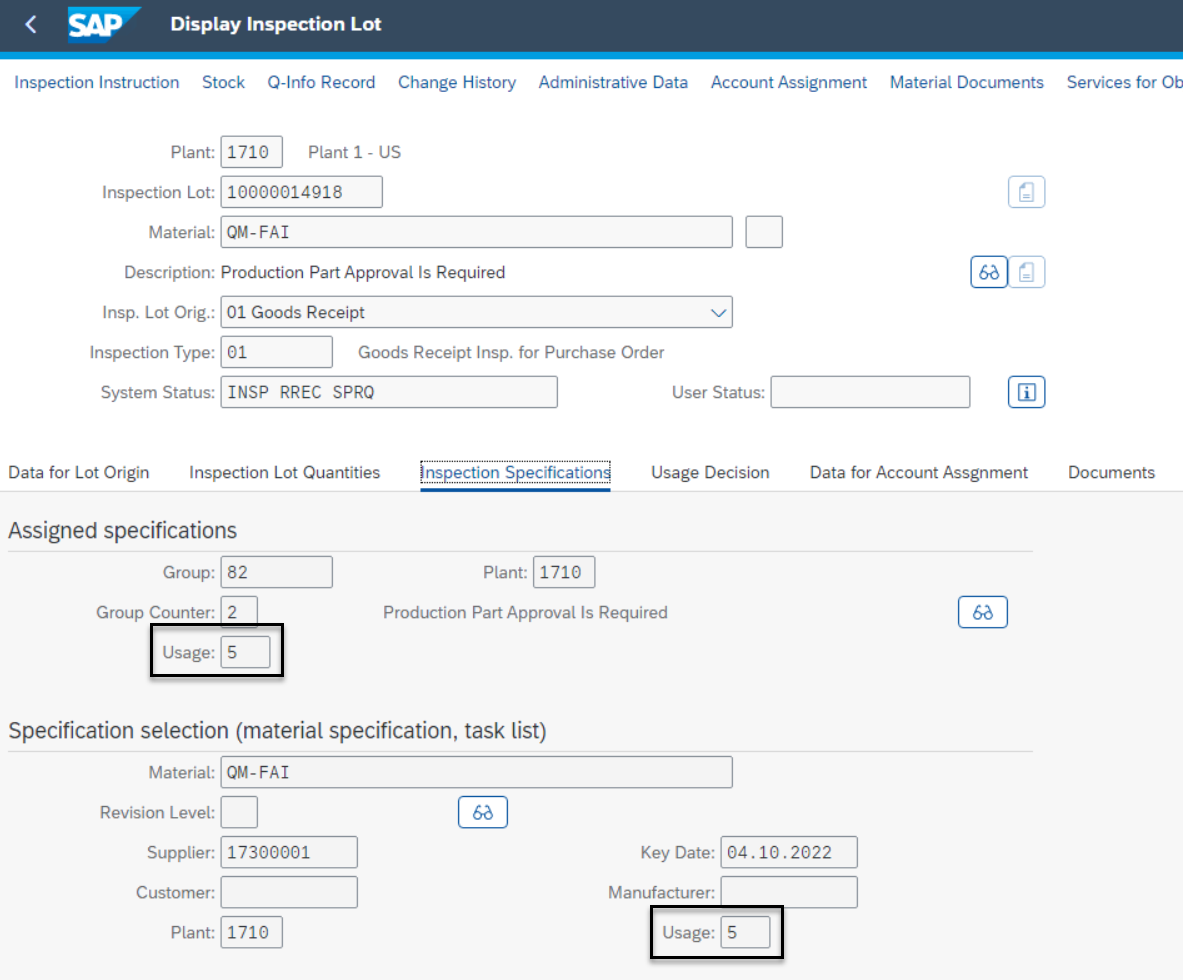Viewport: 1183px width, 980px height.
Task: Click Material Documents in the top bar
Action: pos(966,82)
